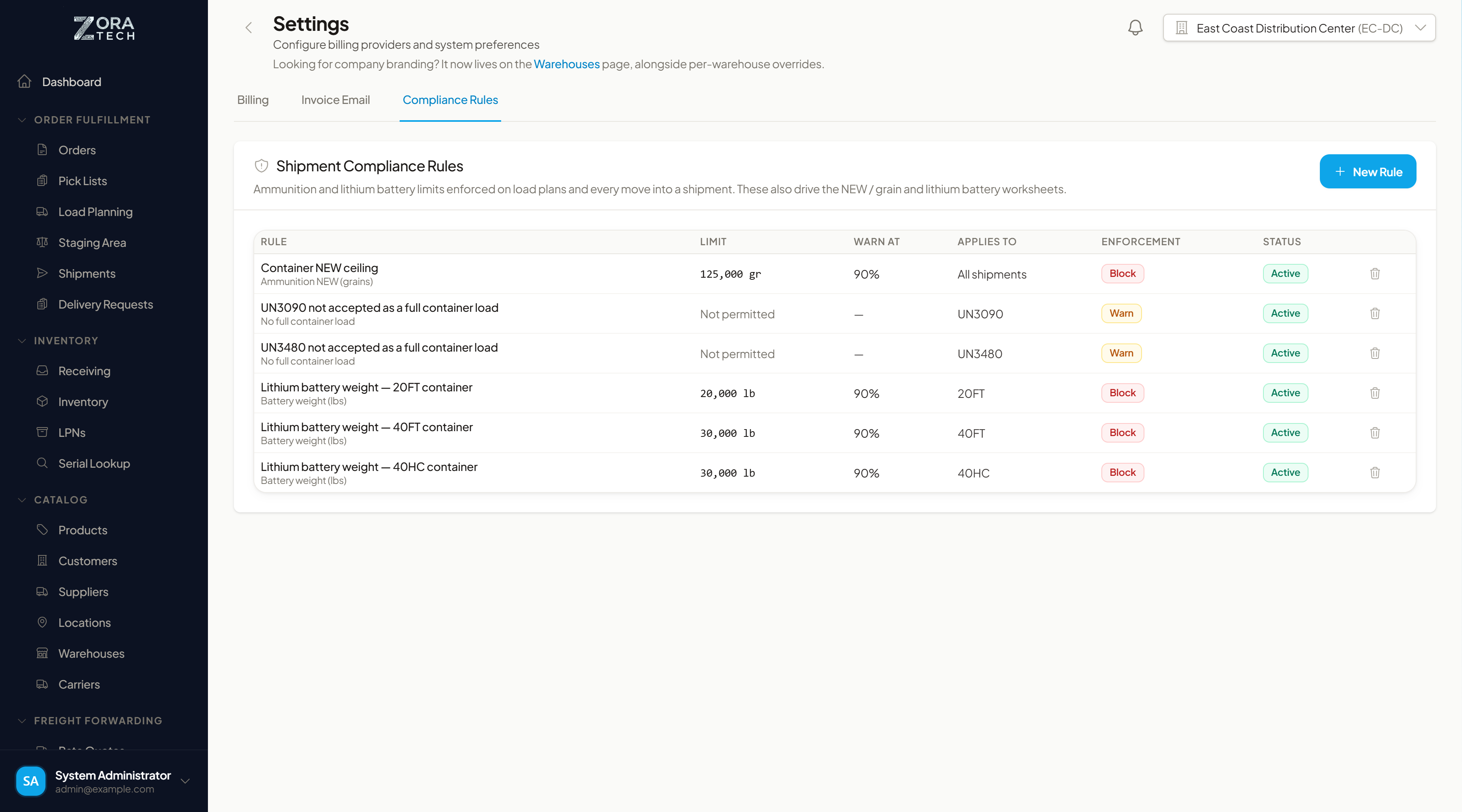Screen dimensions: 1462x812
Task: Toggle Active status for Container NEW ceiling
Action: pos(1285,274)
